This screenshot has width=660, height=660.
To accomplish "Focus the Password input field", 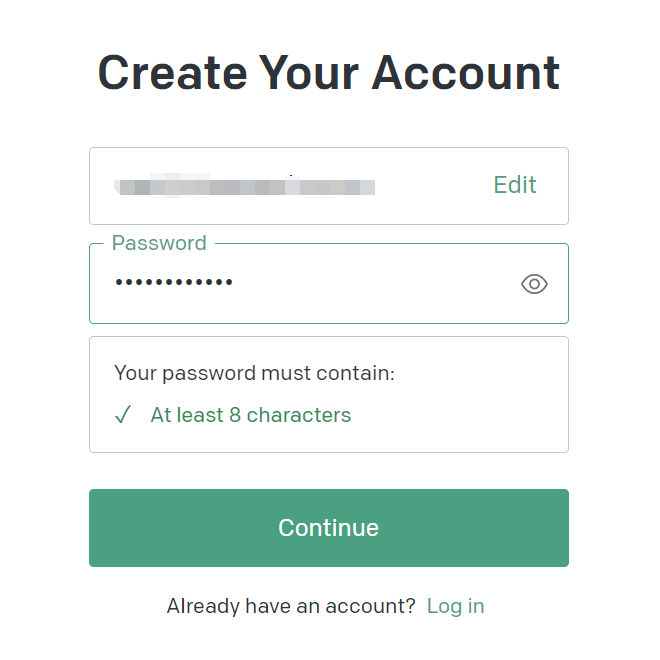I will tap(329, 283).
